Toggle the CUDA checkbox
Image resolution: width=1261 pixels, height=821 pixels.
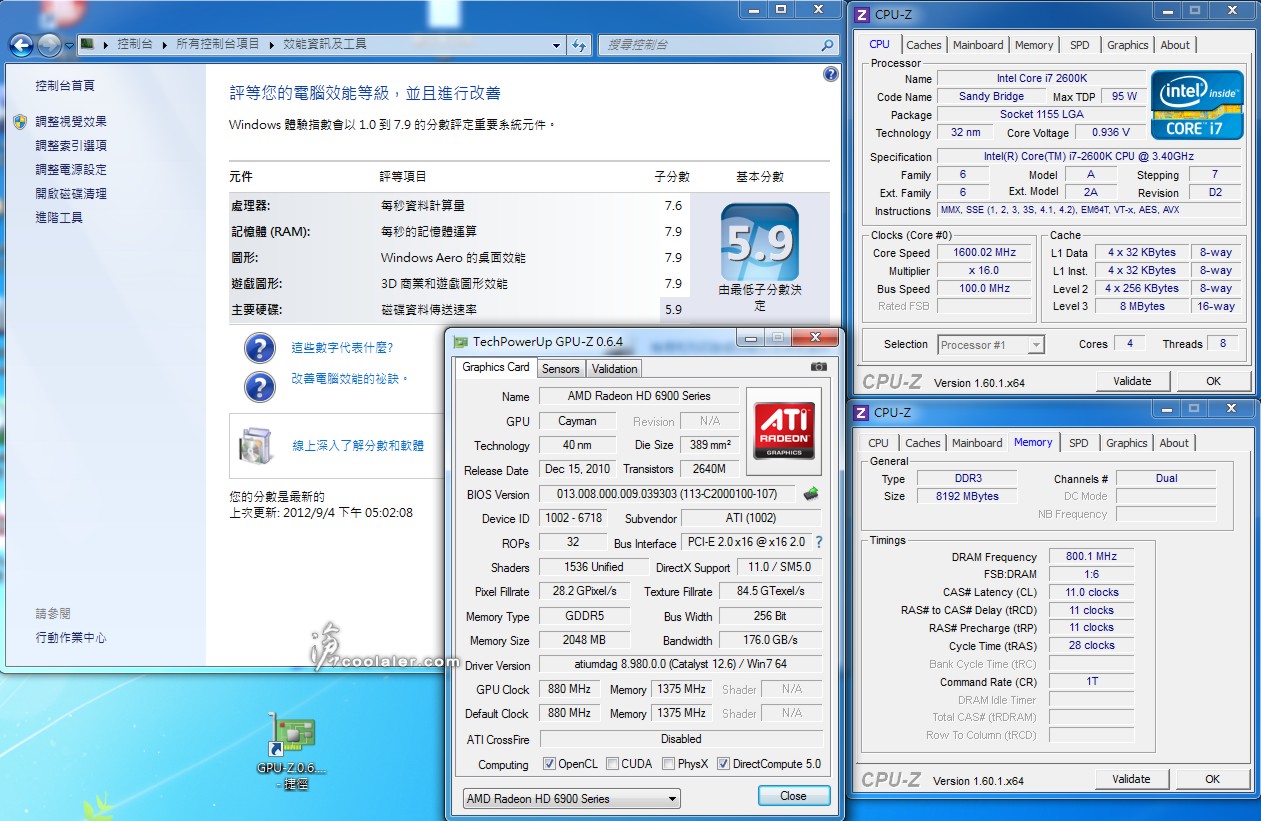tap(612, 764)
